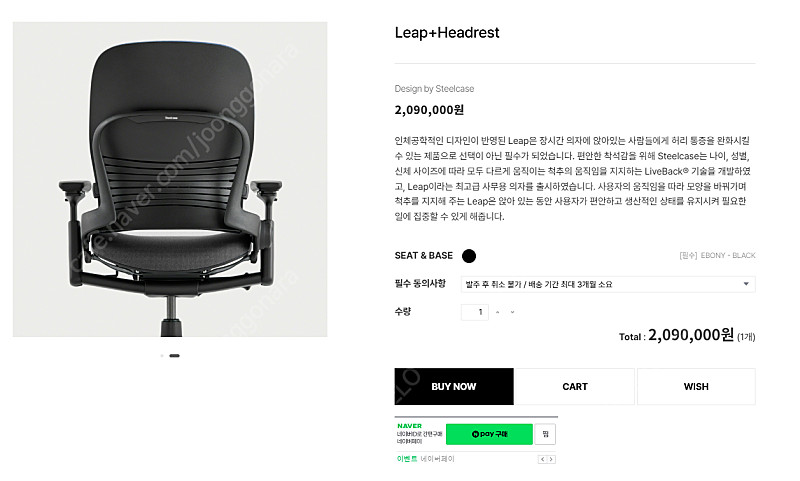The width and height of the screenshot is (800, 481).
Task: Click the Leap+Headrest product title
Action: [x=447, y=33]
